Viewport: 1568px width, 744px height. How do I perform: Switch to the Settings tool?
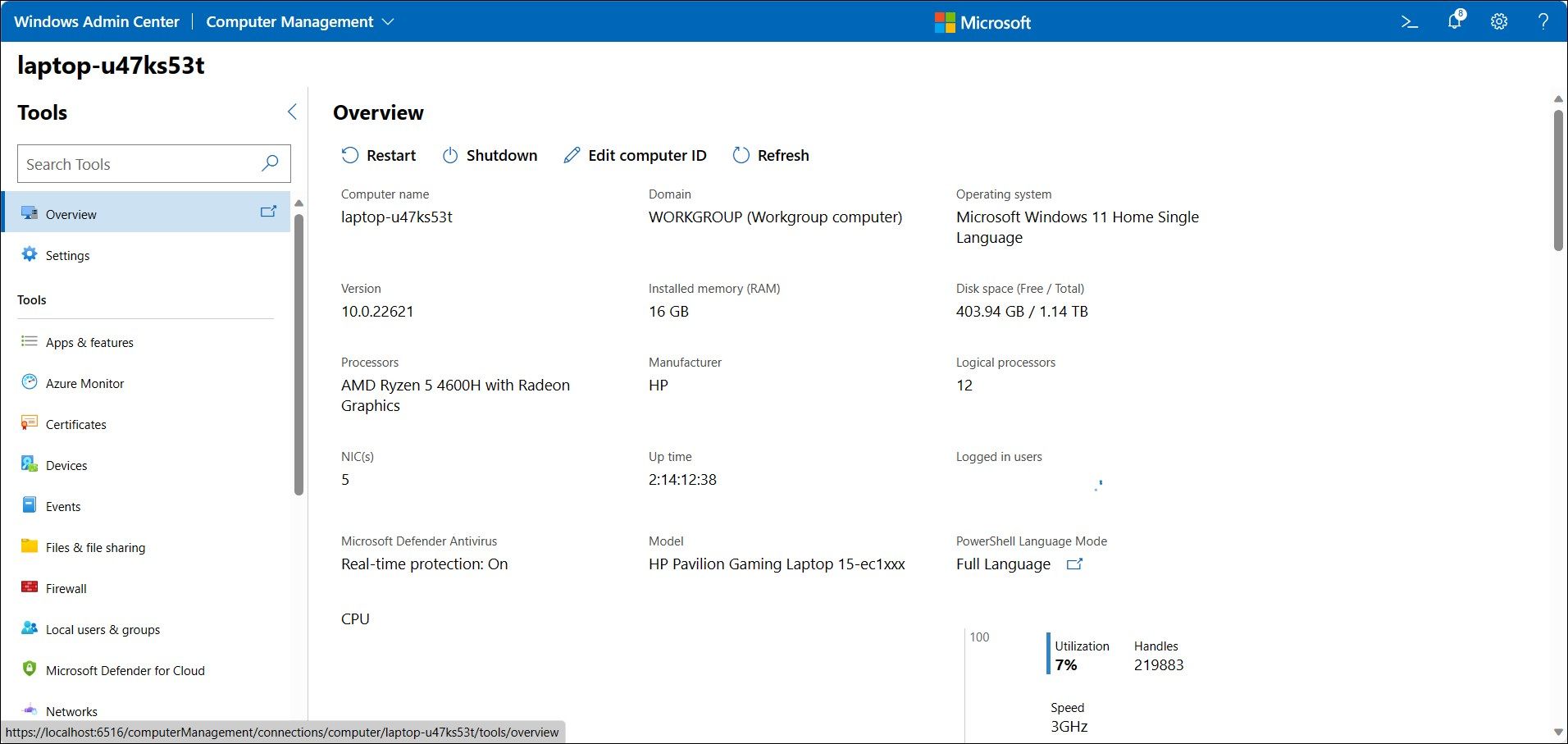coord(68,255)
